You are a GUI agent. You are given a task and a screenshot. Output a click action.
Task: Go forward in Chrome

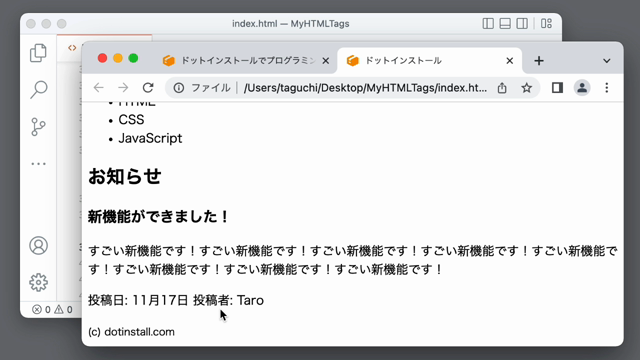coord(123,88)
